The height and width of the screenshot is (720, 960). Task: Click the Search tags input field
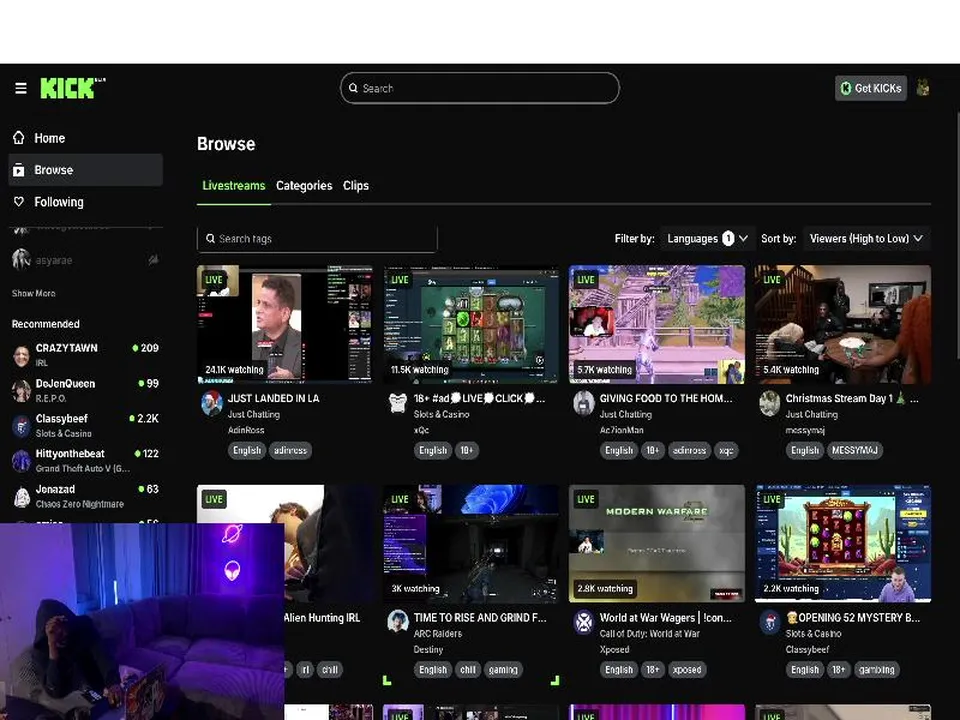point(317,238)
